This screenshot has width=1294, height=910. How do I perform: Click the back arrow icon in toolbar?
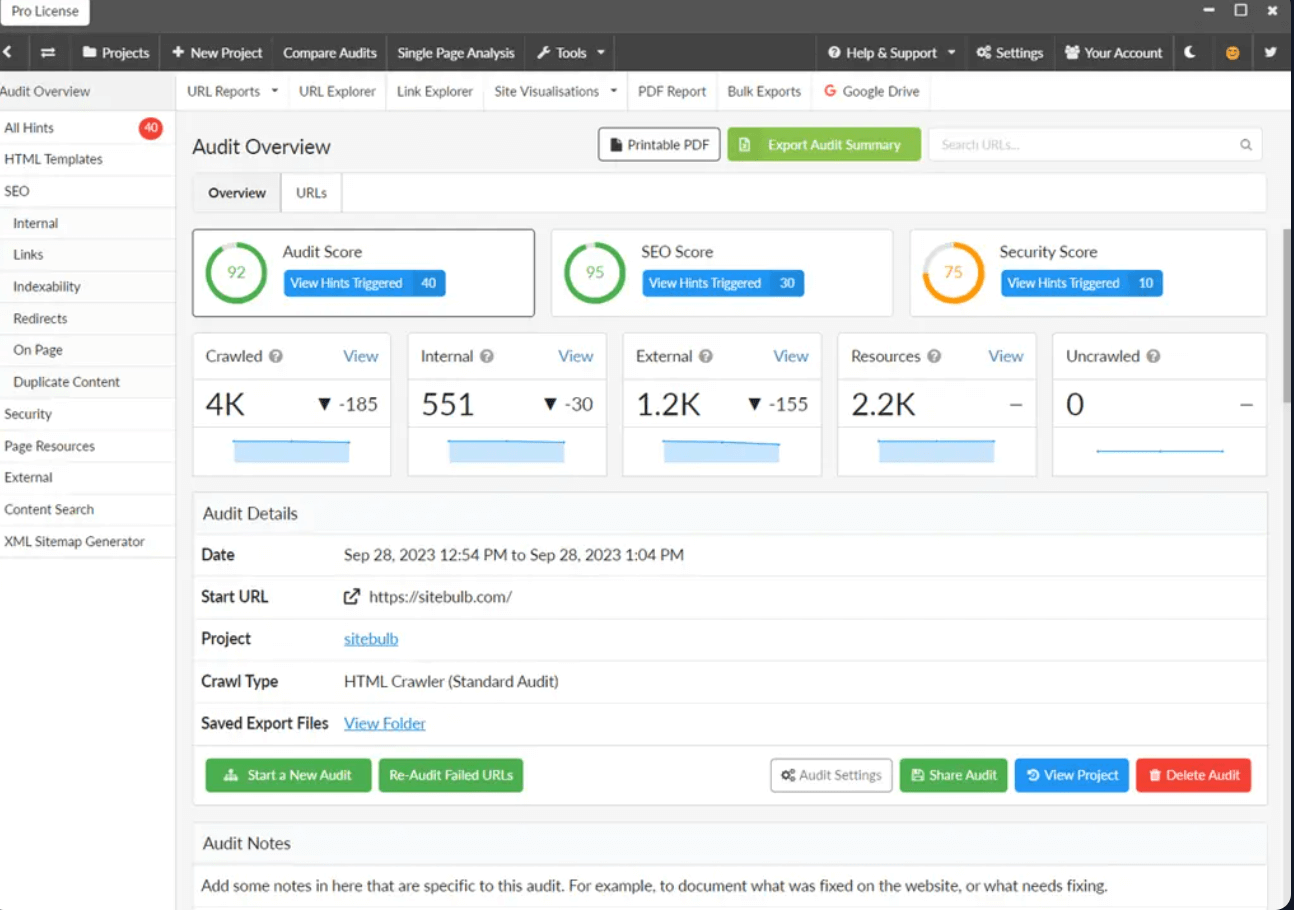(8, 53)
